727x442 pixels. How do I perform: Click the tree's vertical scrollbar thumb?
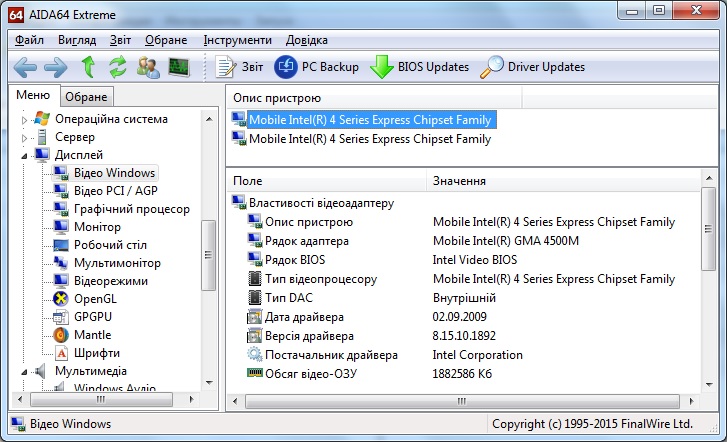click(x=208, y=255)
